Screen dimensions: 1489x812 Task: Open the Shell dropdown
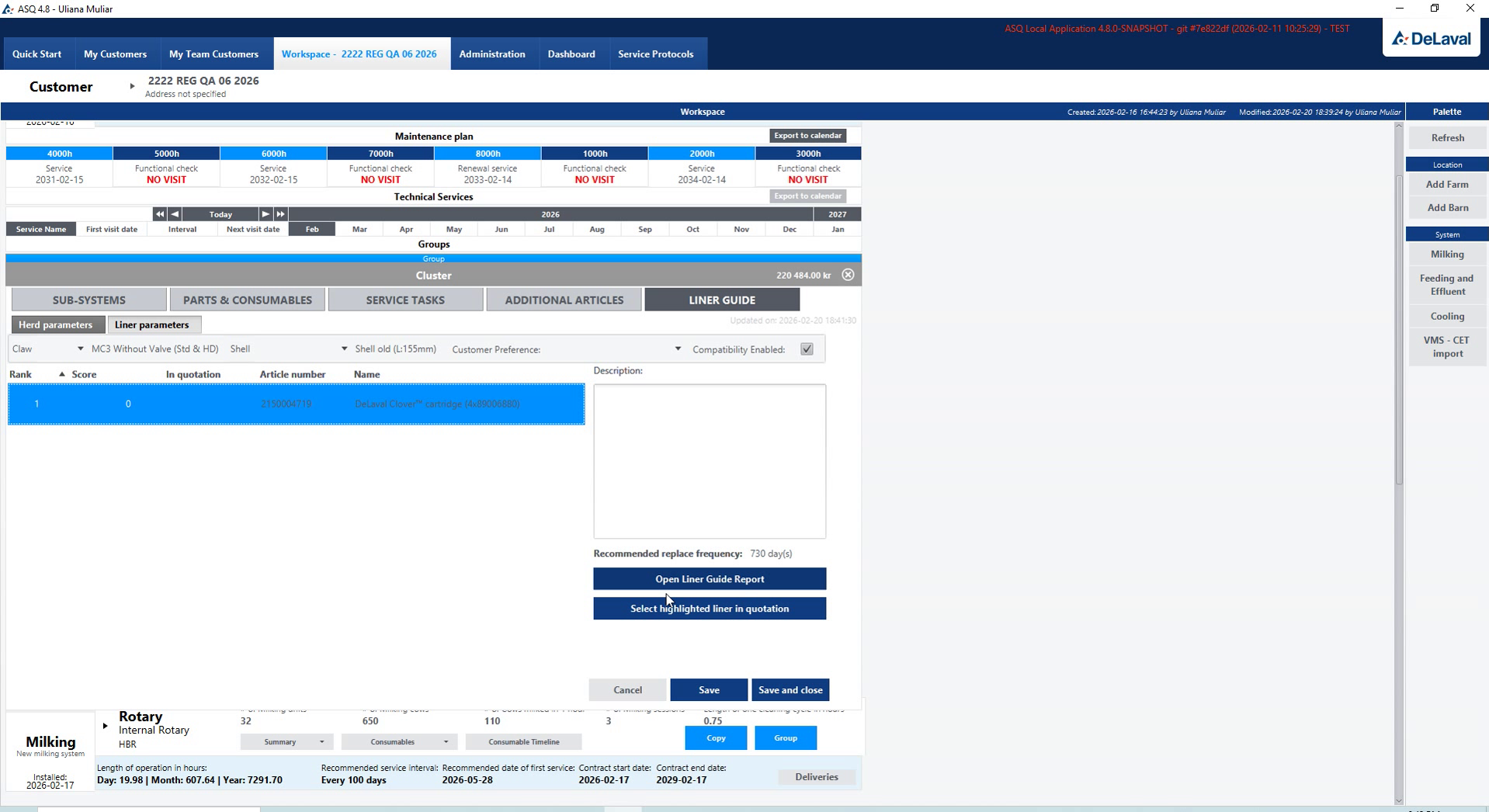click(x=288, y=349)
